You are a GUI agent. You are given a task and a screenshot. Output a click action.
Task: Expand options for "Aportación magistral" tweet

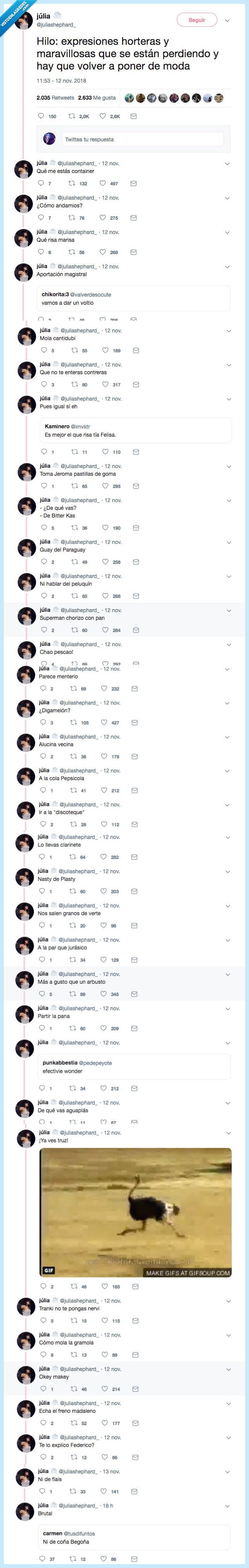[x=227, y=266]
